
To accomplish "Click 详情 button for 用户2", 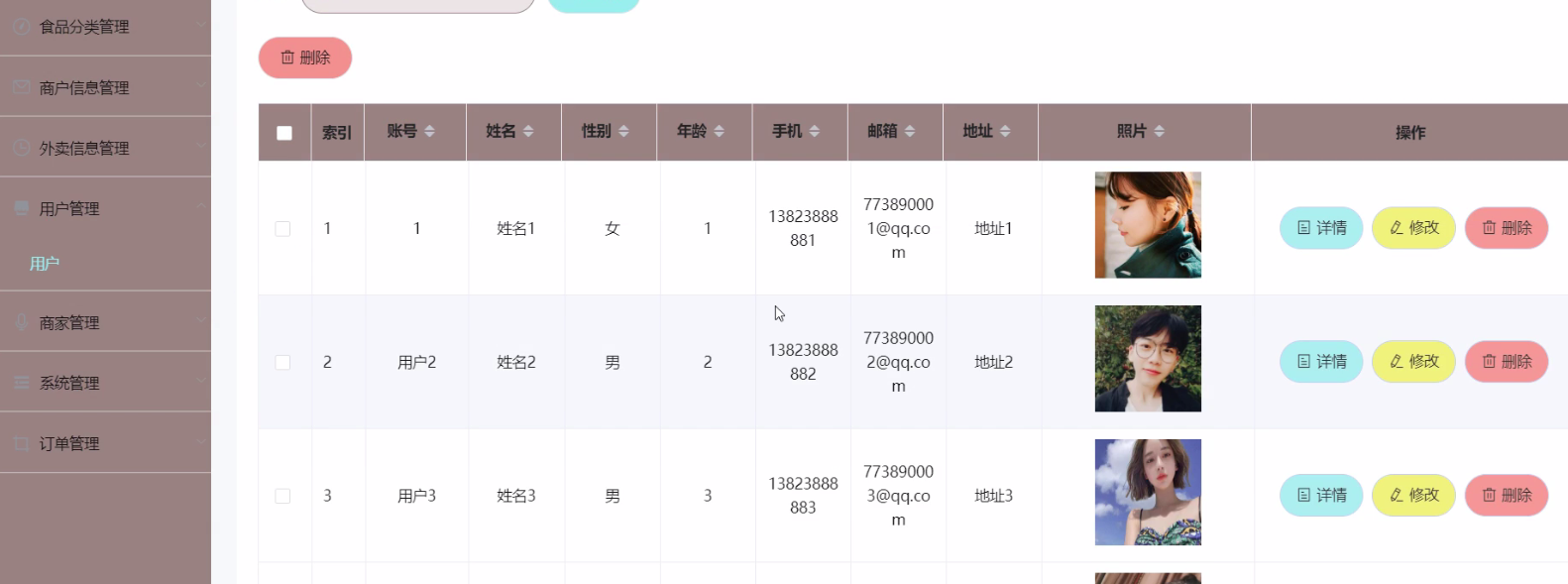I will pos(1321,362).
